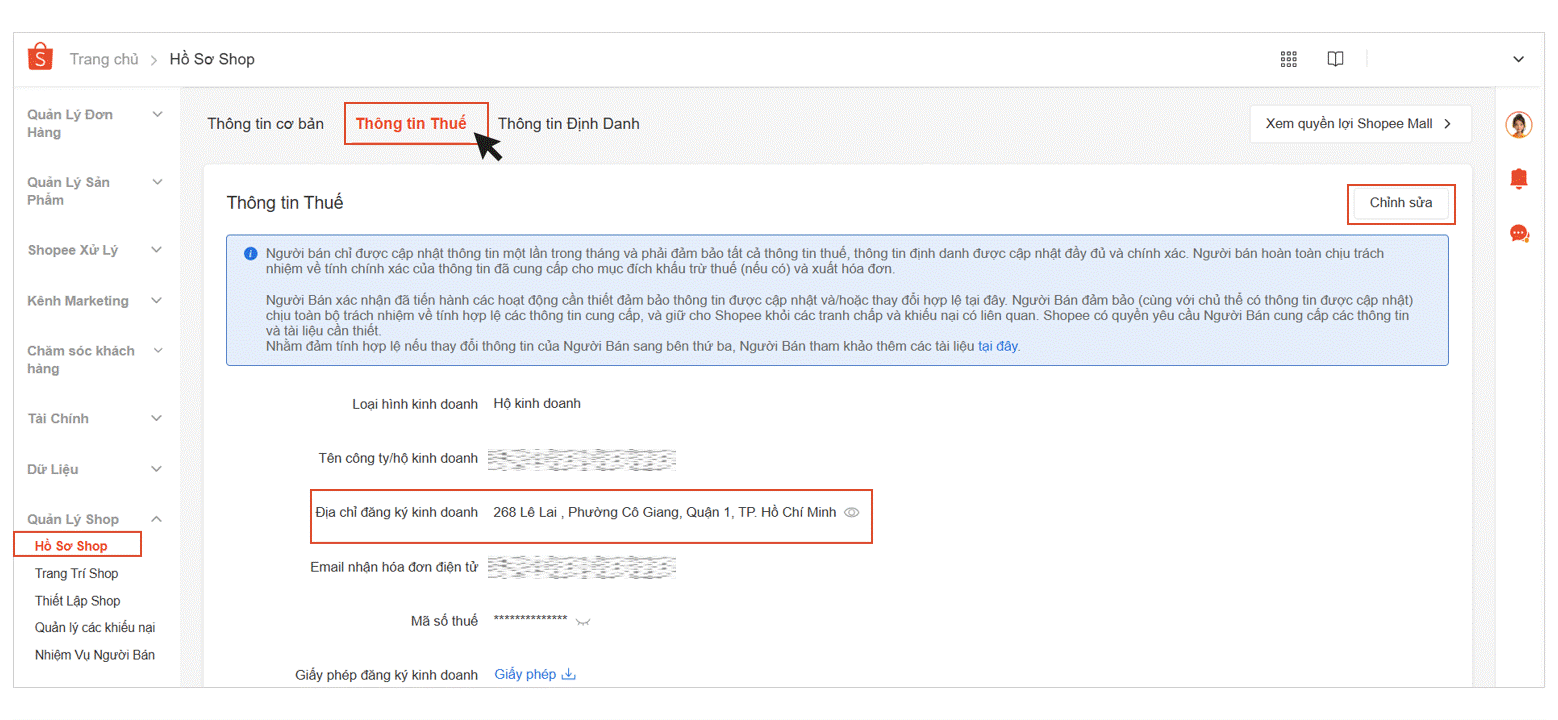This screenshot has width=1558, height=720.
Task: Collapse the Quản Lý Shop section
Action: tap(157, 519)
